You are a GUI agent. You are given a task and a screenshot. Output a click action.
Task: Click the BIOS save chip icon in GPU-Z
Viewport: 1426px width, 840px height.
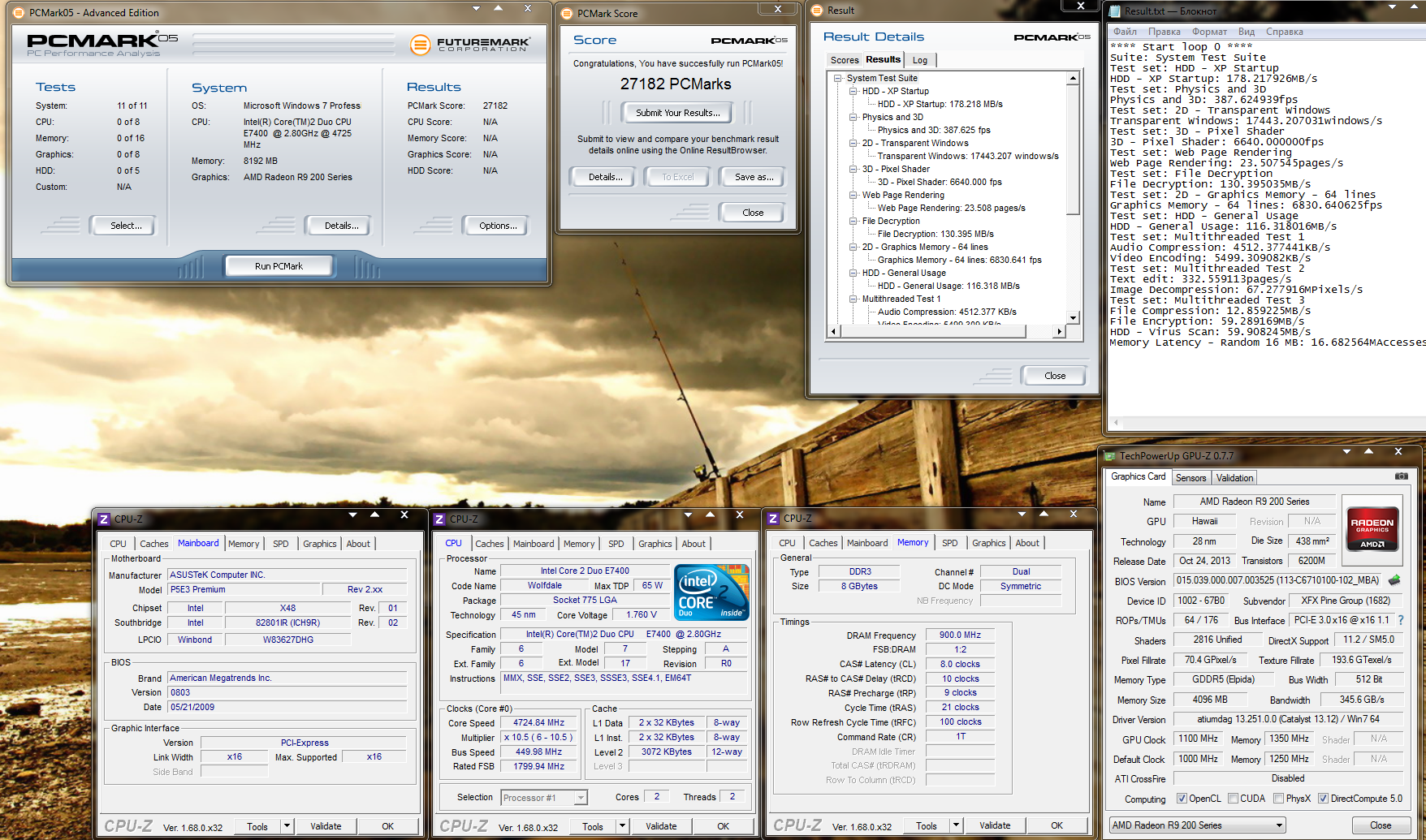(x=1394, y=580)
